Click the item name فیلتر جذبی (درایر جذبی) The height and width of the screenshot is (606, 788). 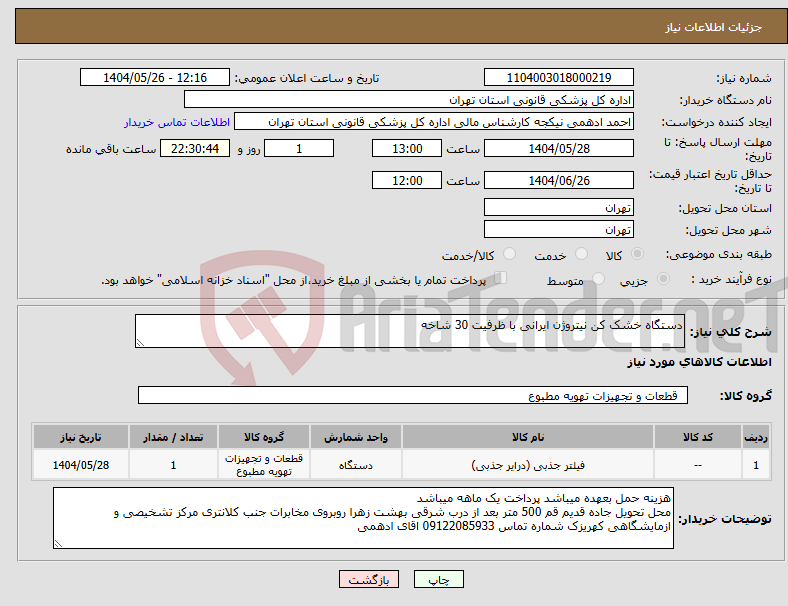(528, 465)
